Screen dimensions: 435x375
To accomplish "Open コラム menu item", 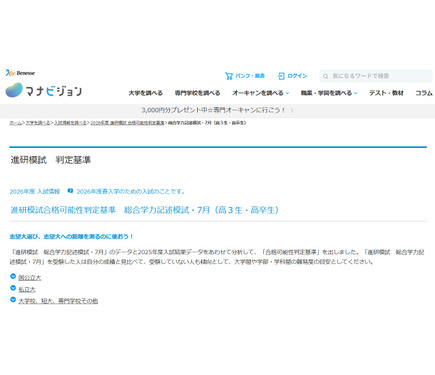I will pyautogui.click(x=424, y=93).
